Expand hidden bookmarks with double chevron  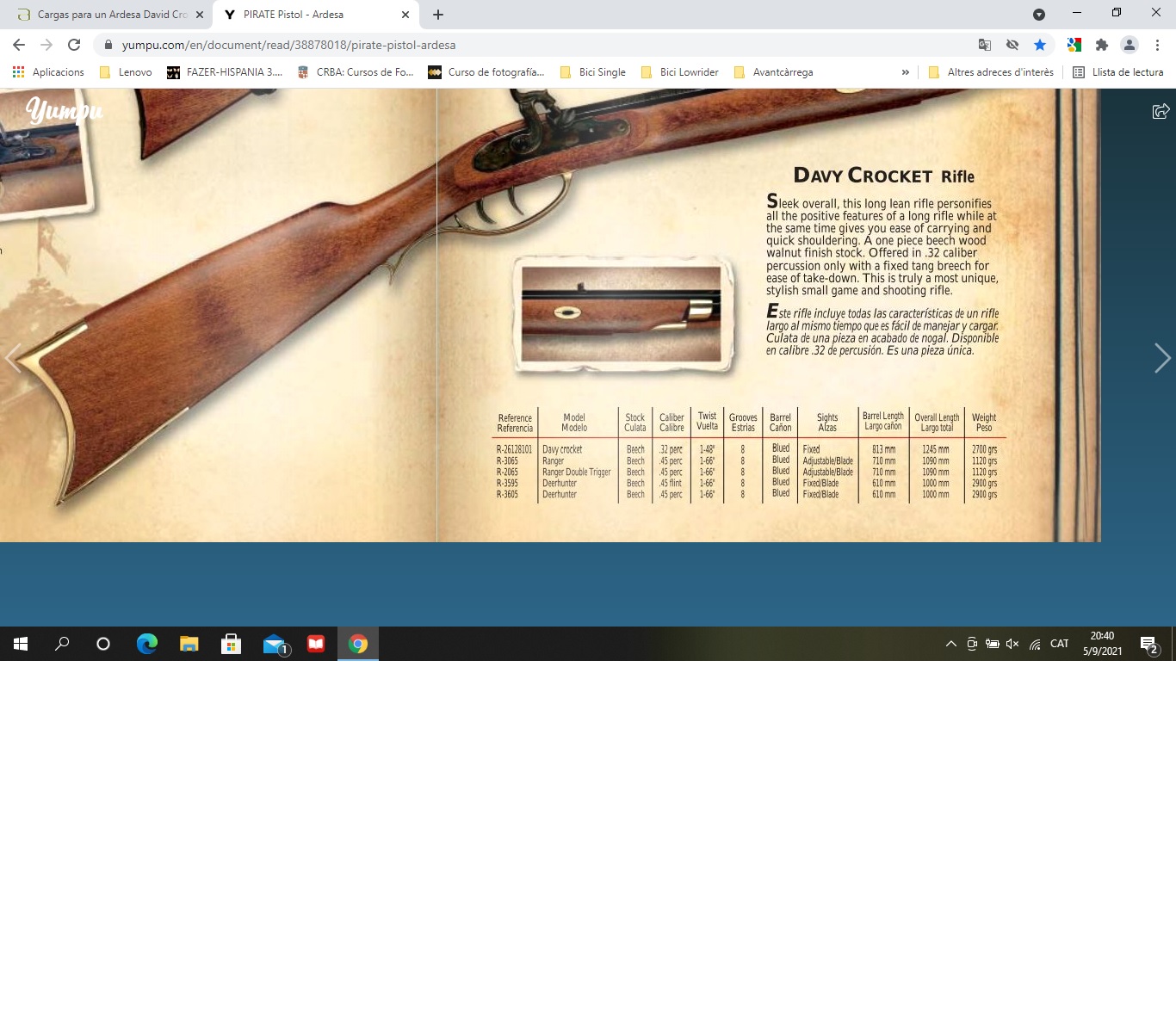905,72
